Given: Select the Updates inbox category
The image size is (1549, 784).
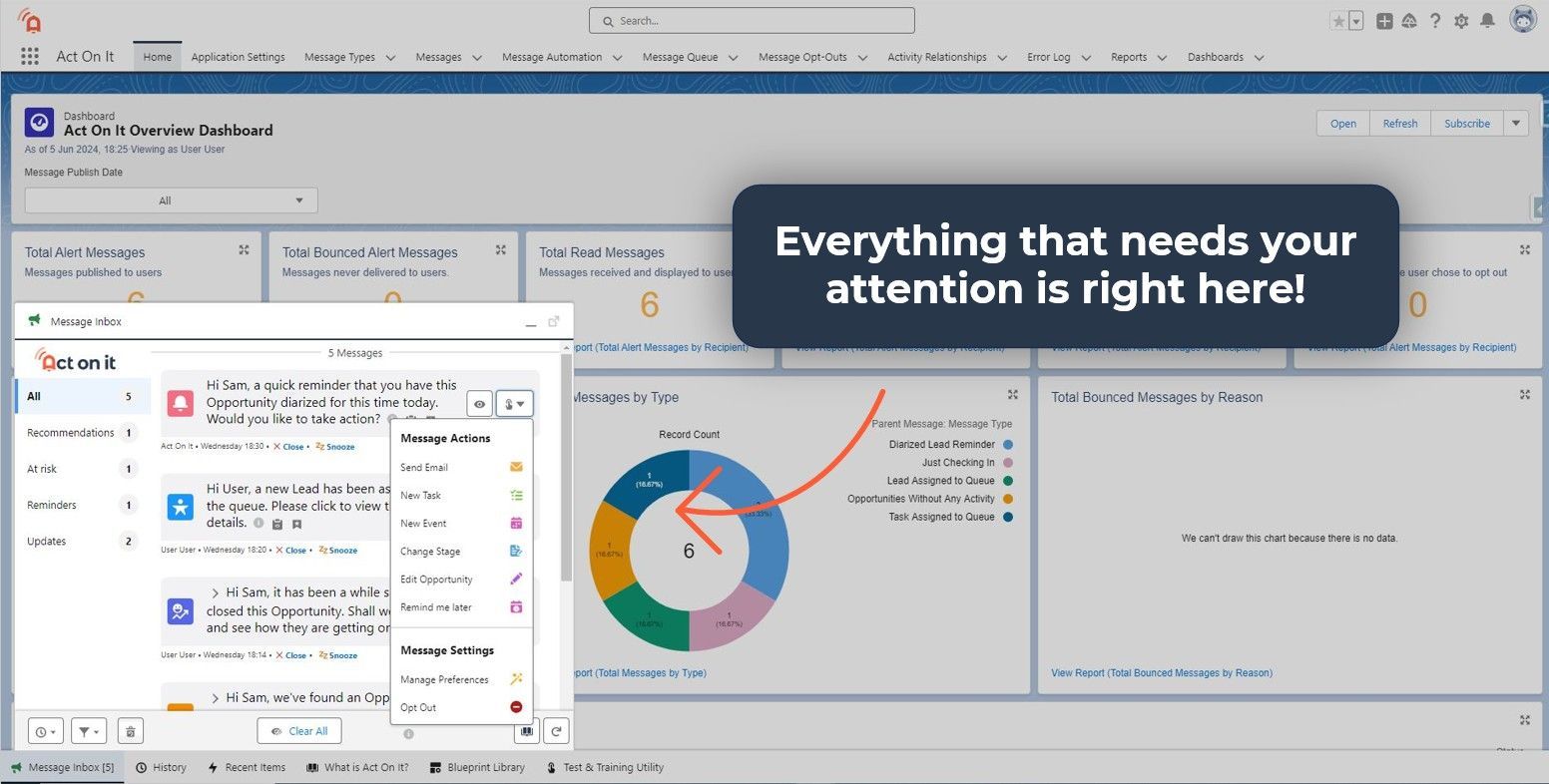Looking at the screenshot, I should (83, 542).
